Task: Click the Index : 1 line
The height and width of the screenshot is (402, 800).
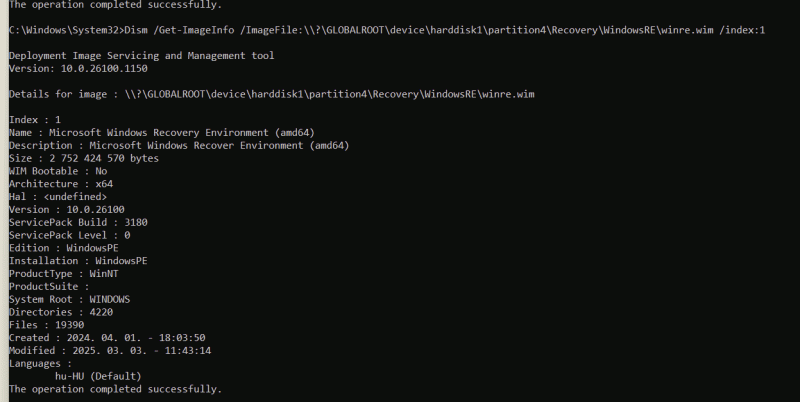Action: [35, 119]
